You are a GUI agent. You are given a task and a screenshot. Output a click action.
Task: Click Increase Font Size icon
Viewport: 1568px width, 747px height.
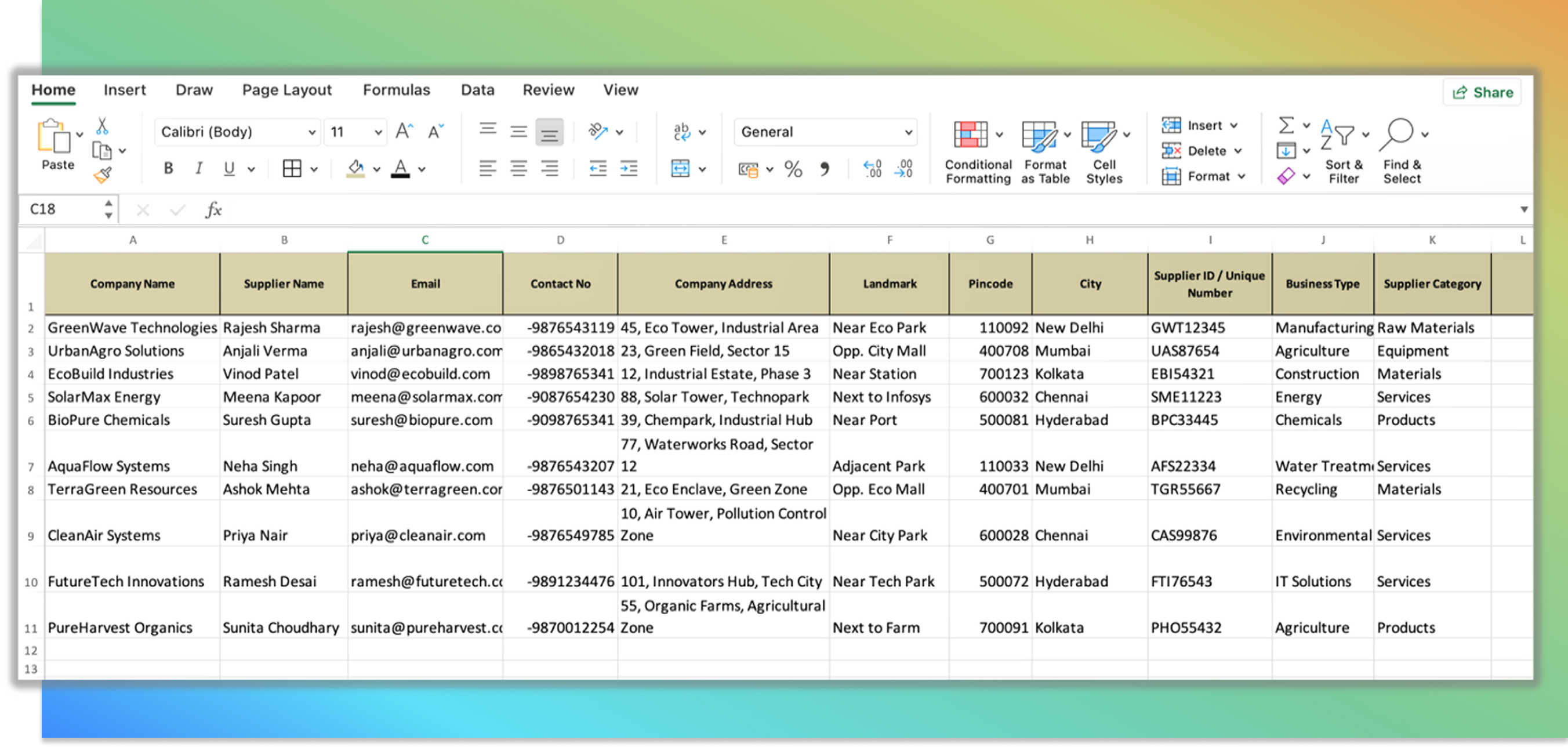404,132
